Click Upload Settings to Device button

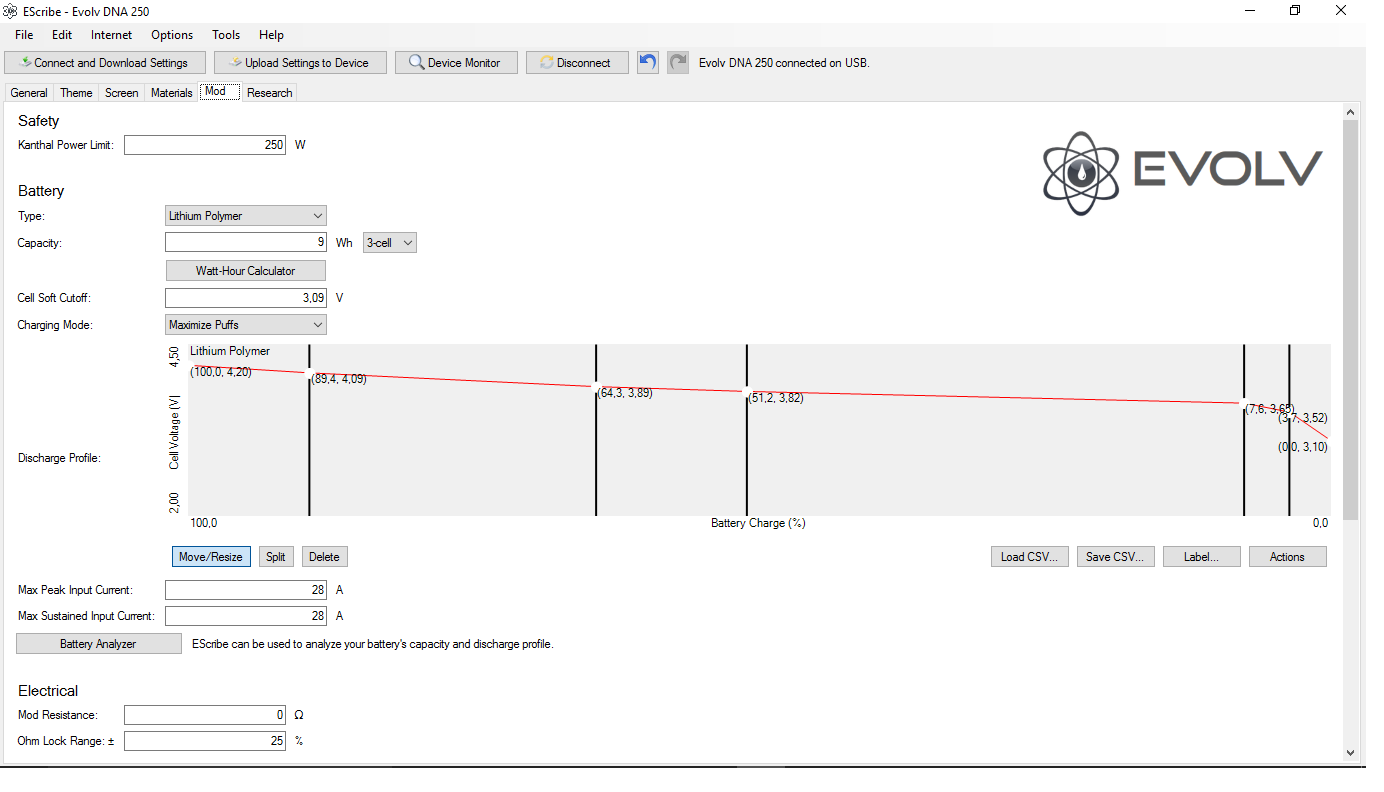300,63
